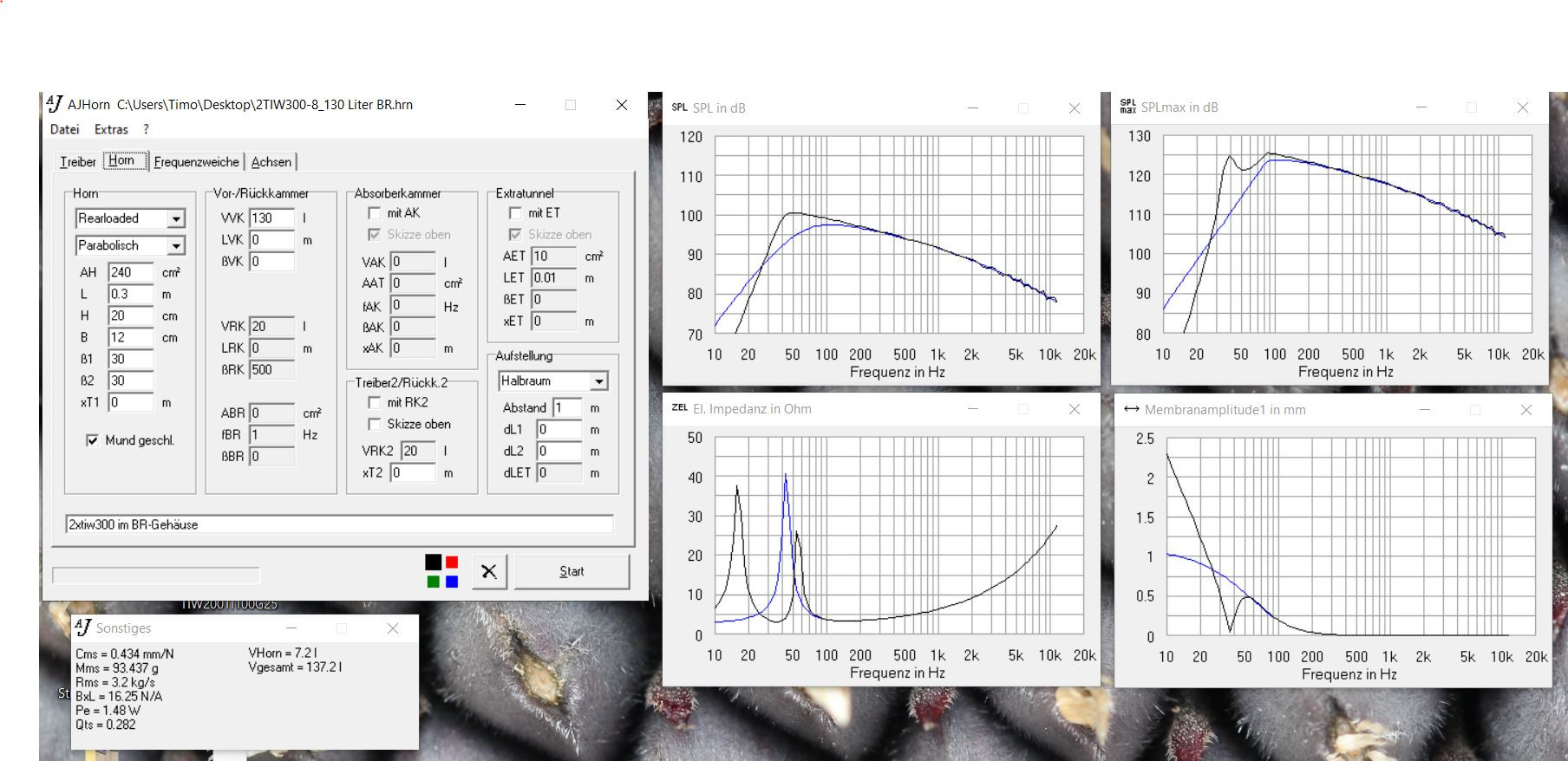Close the Membranamplitude1 window
The width and height of the screenshot is (1568, 761).
point(1526,410)
